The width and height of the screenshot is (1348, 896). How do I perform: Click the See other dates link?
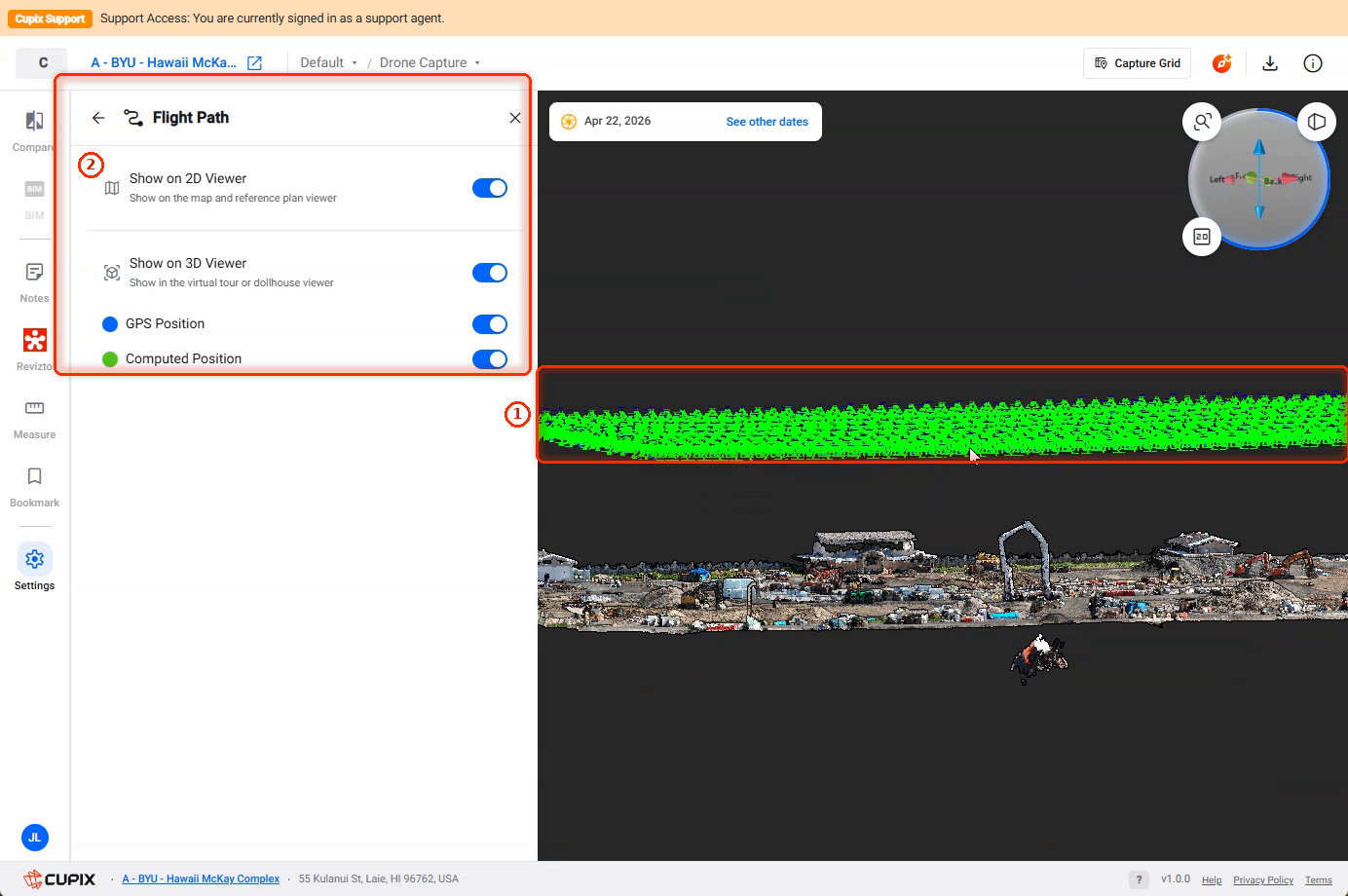click(x=767, y=122)
